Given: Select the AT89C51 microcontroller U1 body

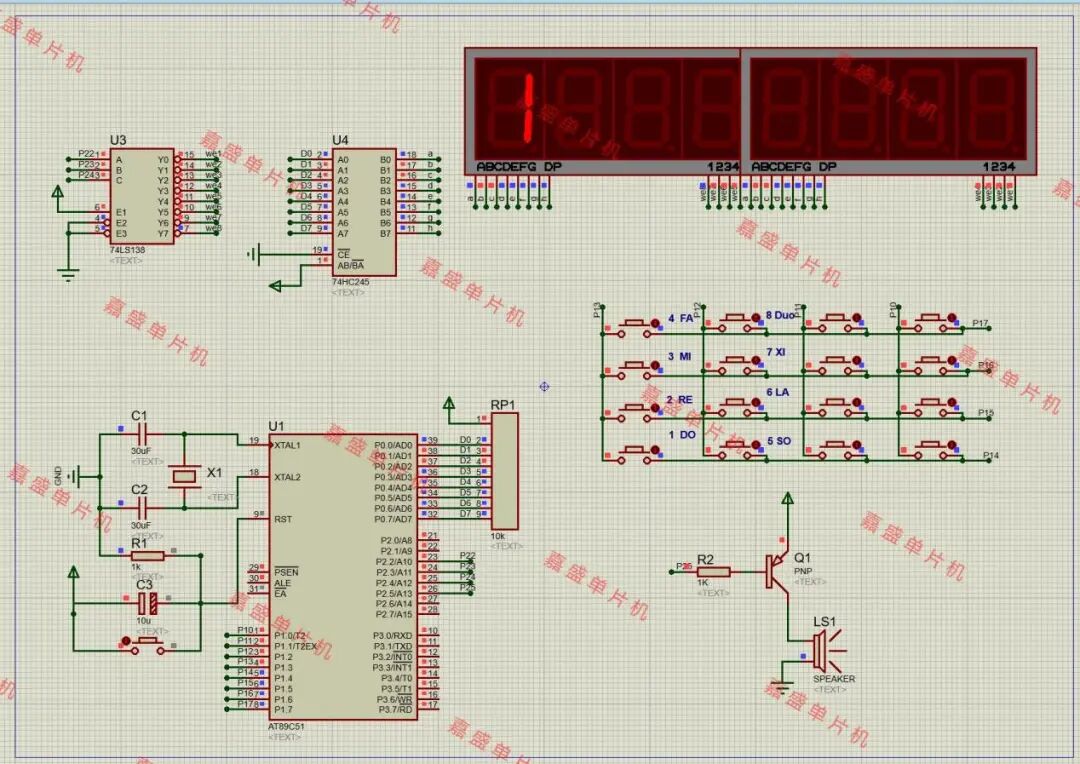Looking at the screenshot, I should click(343, 577).
